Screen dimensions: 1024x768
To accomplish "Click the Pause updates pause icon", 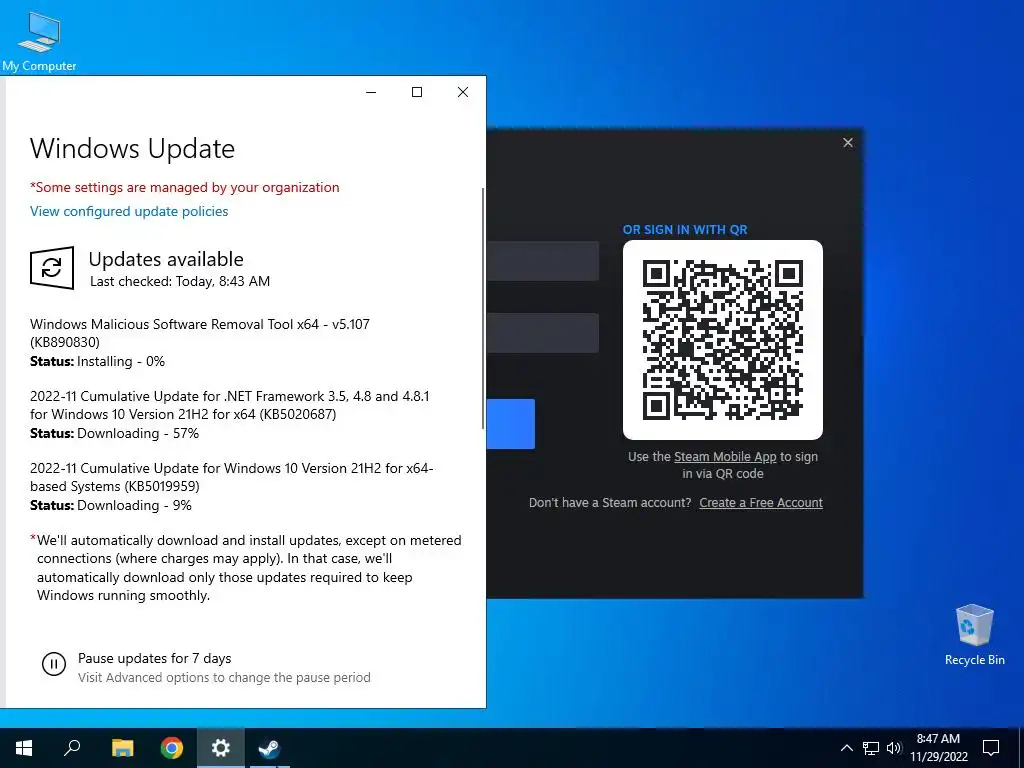I will click(54, 664).
